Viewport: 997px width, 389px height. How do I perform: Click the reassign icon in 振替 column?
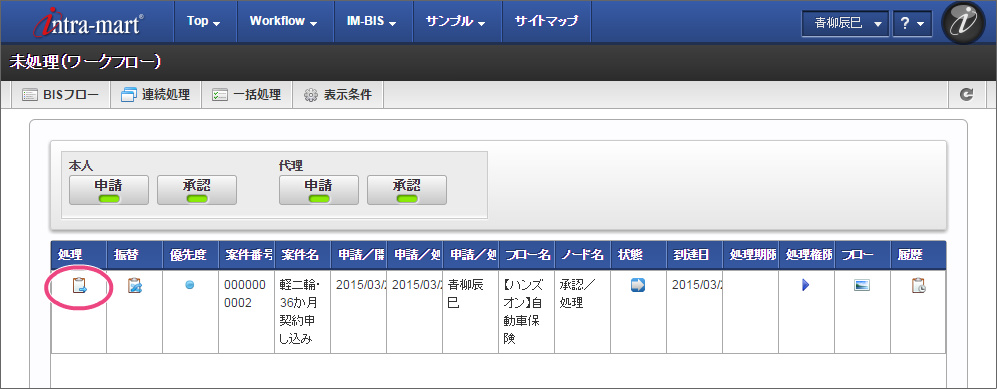(134, 286)
